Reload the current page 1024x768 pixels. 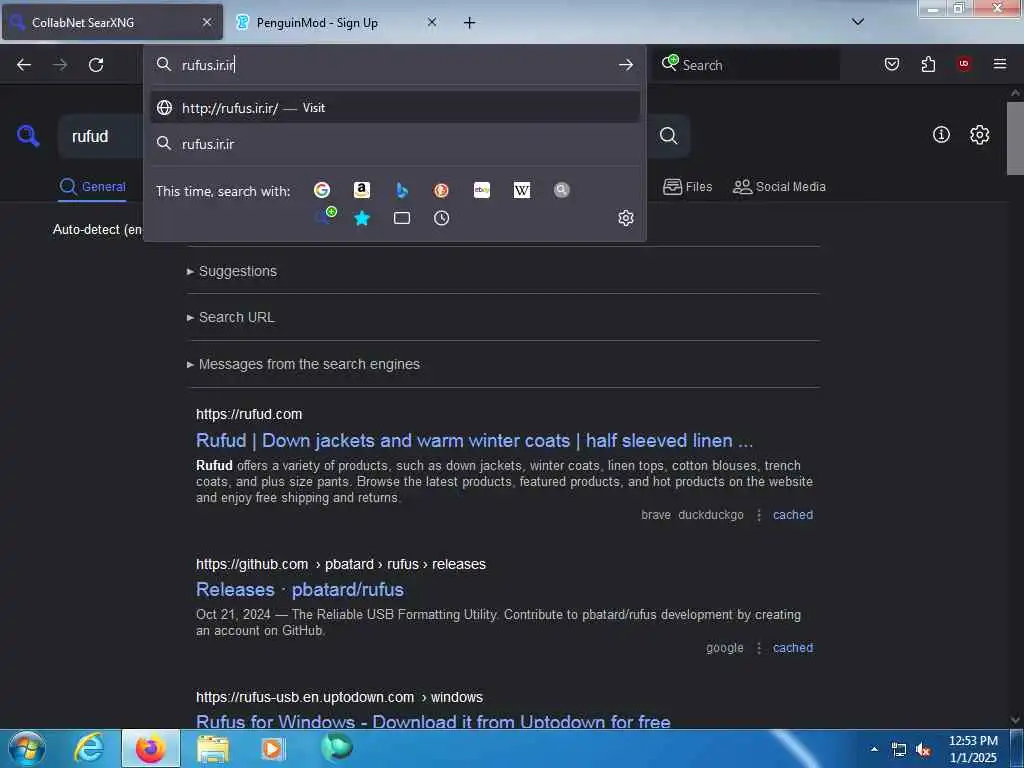[96, 65]
